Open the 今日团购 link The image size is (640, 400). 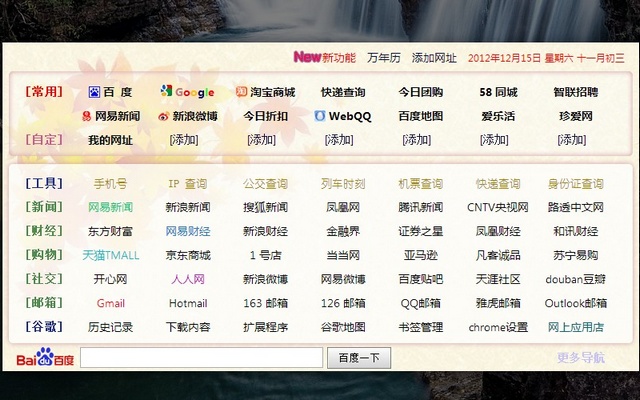(x=420, y=92)
